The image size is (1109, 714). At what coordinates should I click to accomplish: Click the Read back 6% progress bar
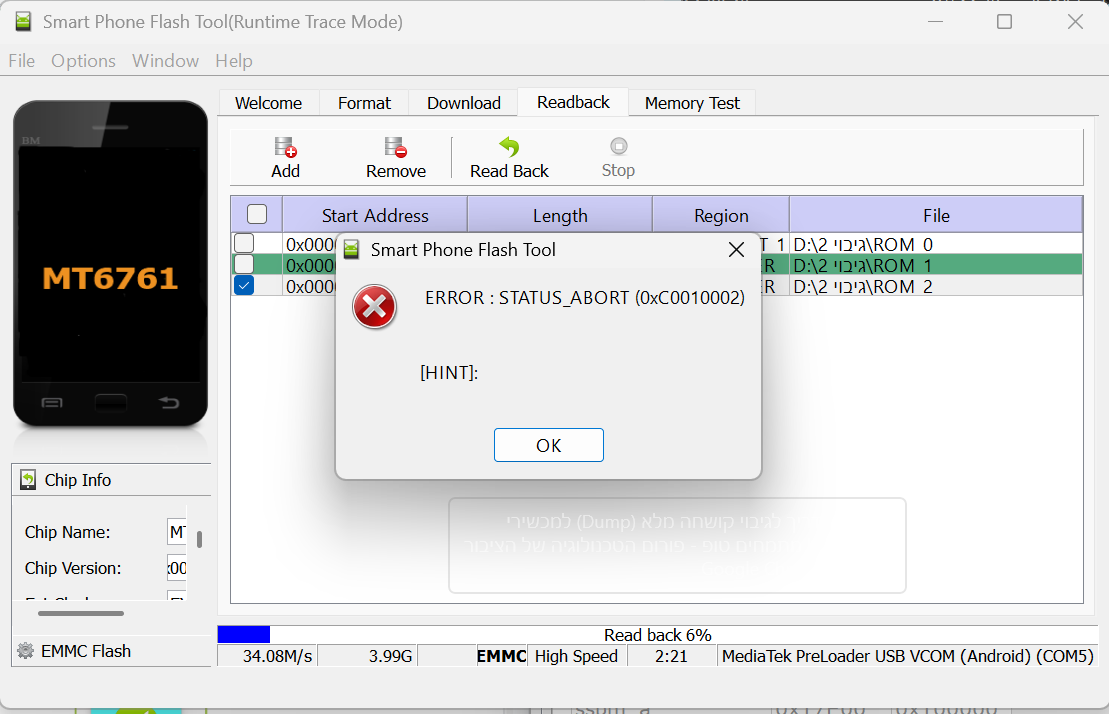pos(657,635)
